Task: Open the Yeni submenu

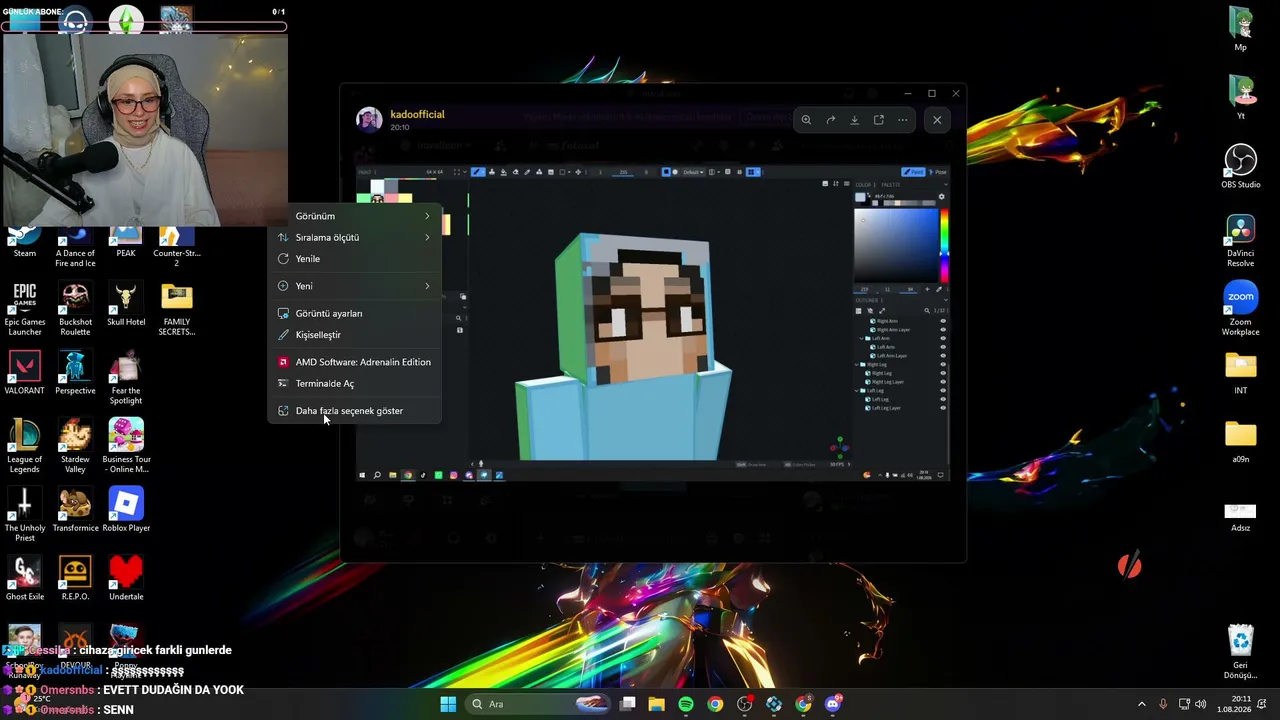Action: click(355, 286)
